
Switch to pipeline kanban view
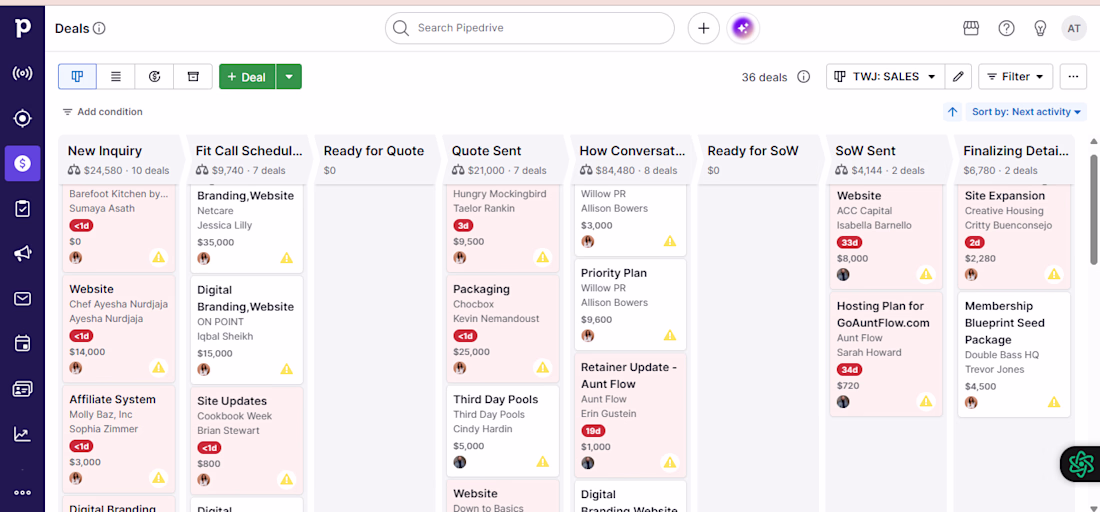tap(77, 76)
